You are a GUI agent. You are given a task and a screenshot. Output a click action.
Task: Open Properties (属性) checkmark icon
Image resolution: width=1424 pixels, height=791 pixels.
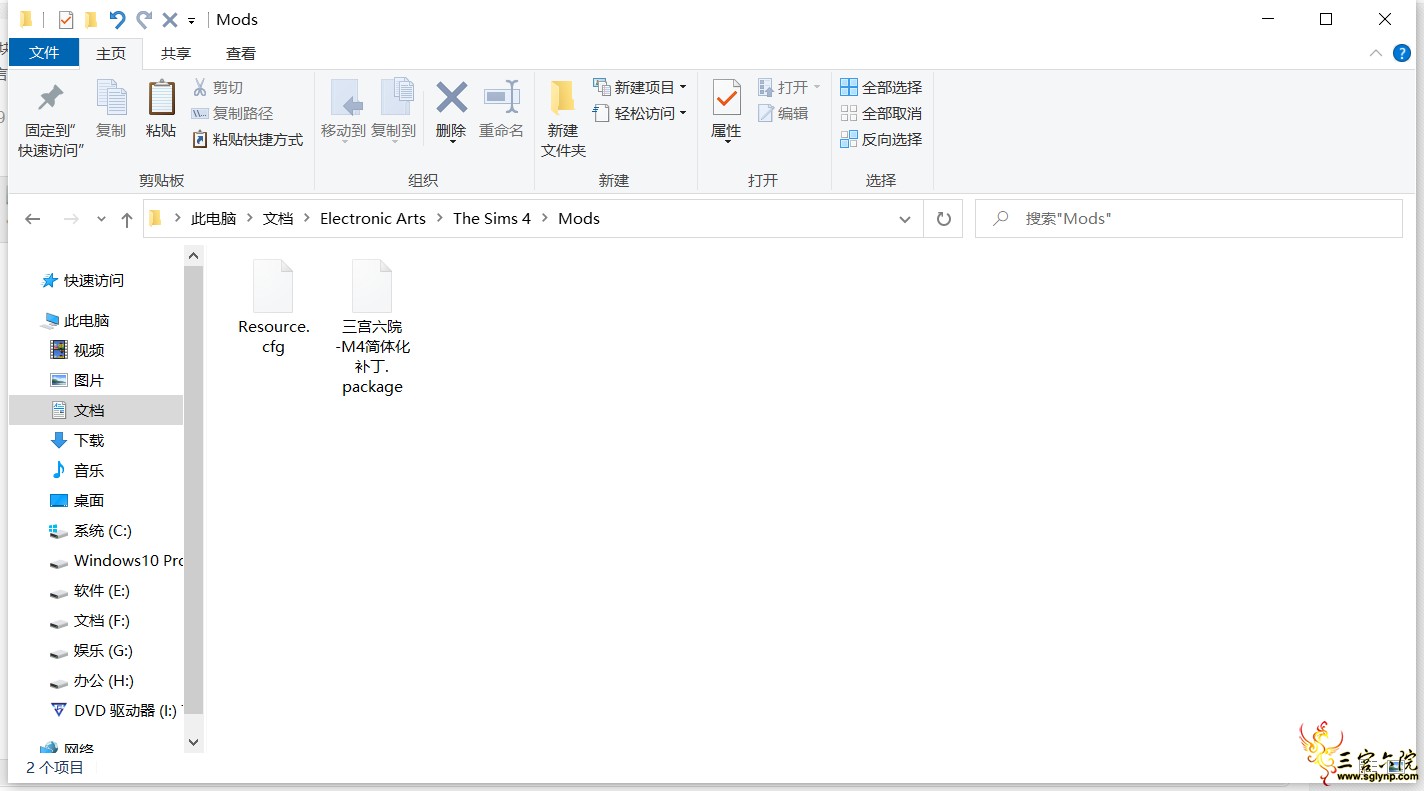[x=726, y=98]
